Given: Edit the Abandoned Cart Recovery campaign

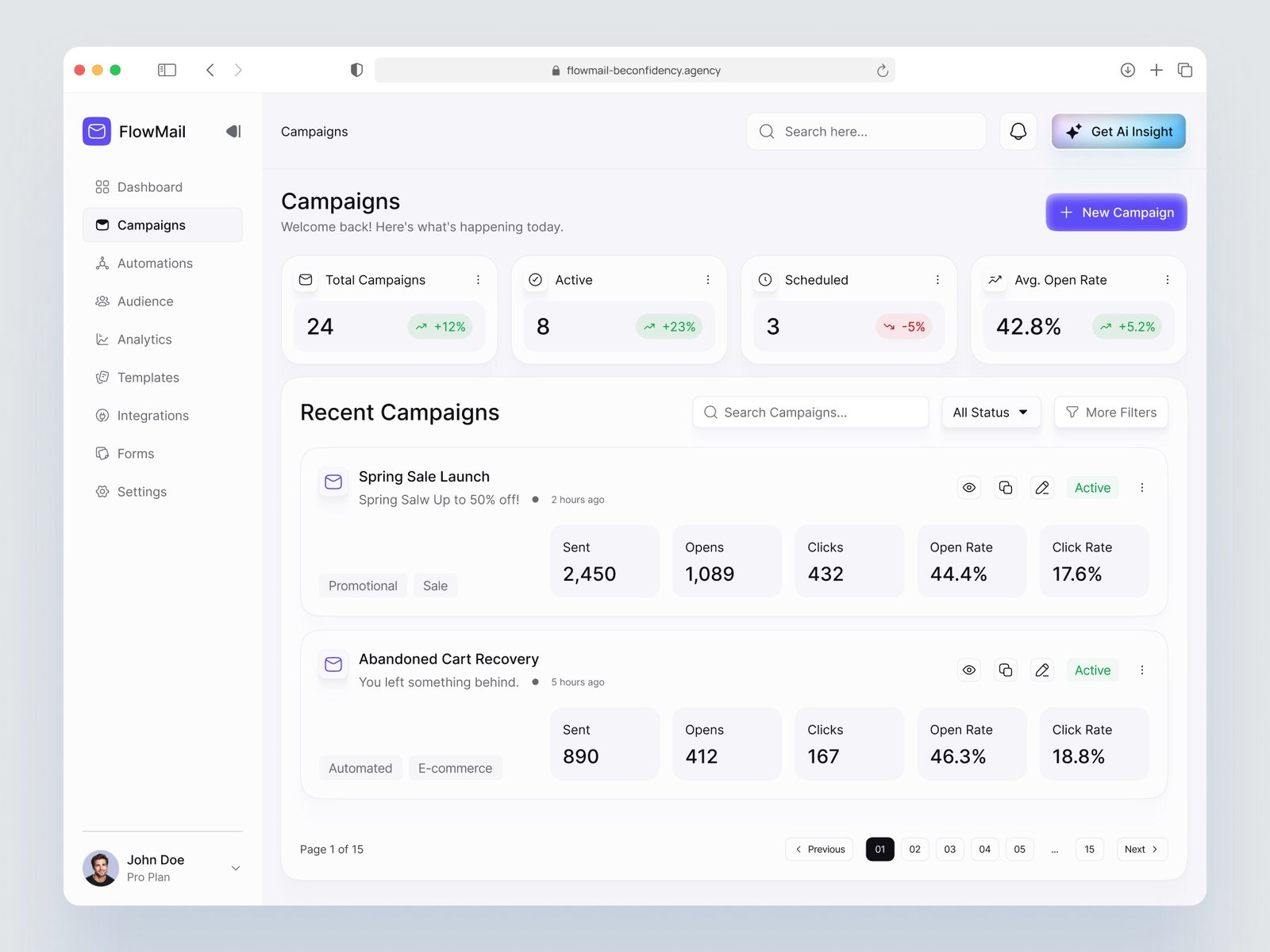Looking at the screenshot, I should 1042,670.
